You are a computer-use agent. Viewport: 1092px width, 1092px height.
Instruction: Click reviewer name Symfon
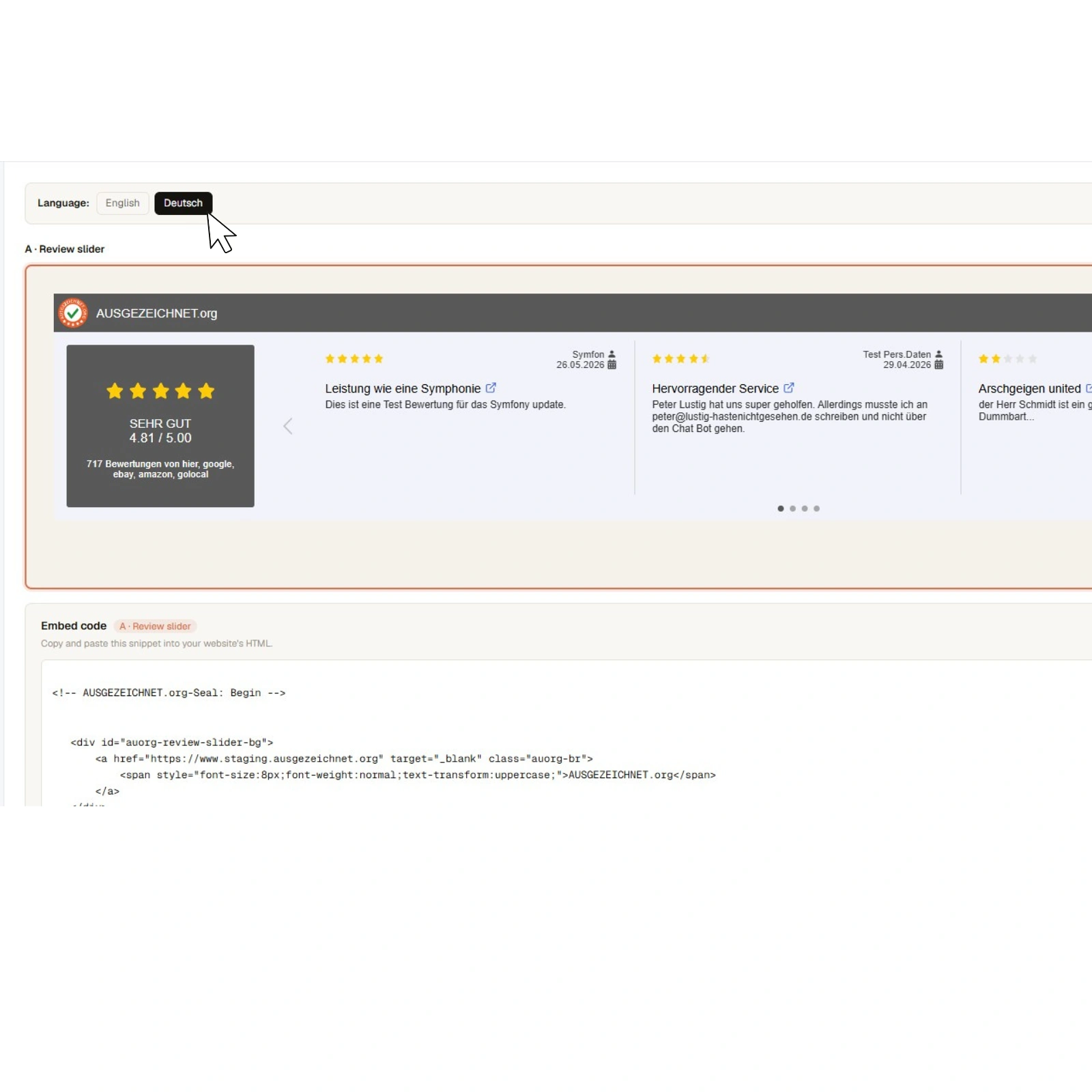[x=588, y=354]
